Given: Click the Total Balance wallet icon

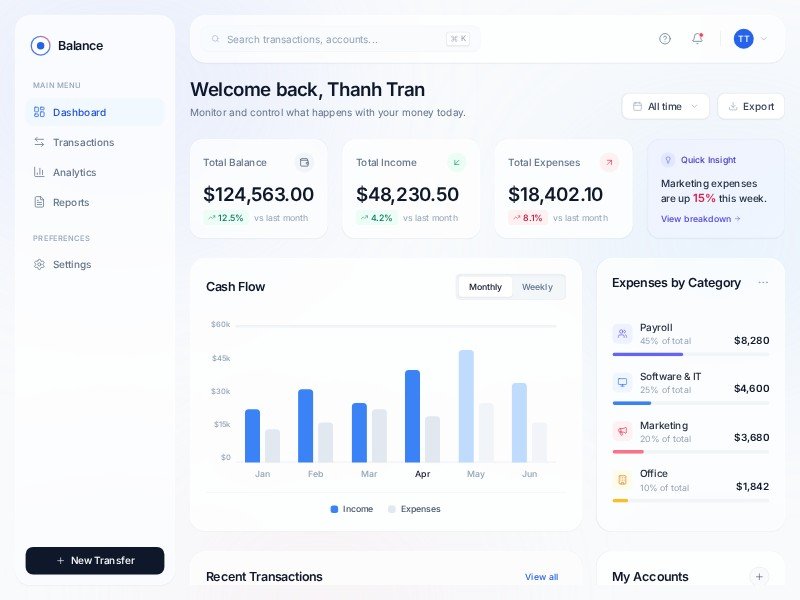Looking at the screenshot, I should pos(305,162).
